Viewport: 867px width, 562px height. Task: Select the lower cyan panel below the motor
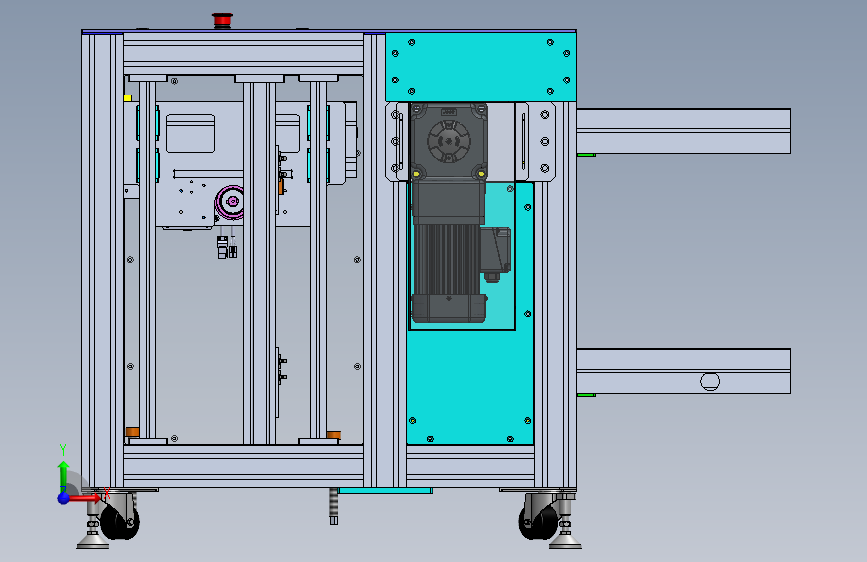470,387
